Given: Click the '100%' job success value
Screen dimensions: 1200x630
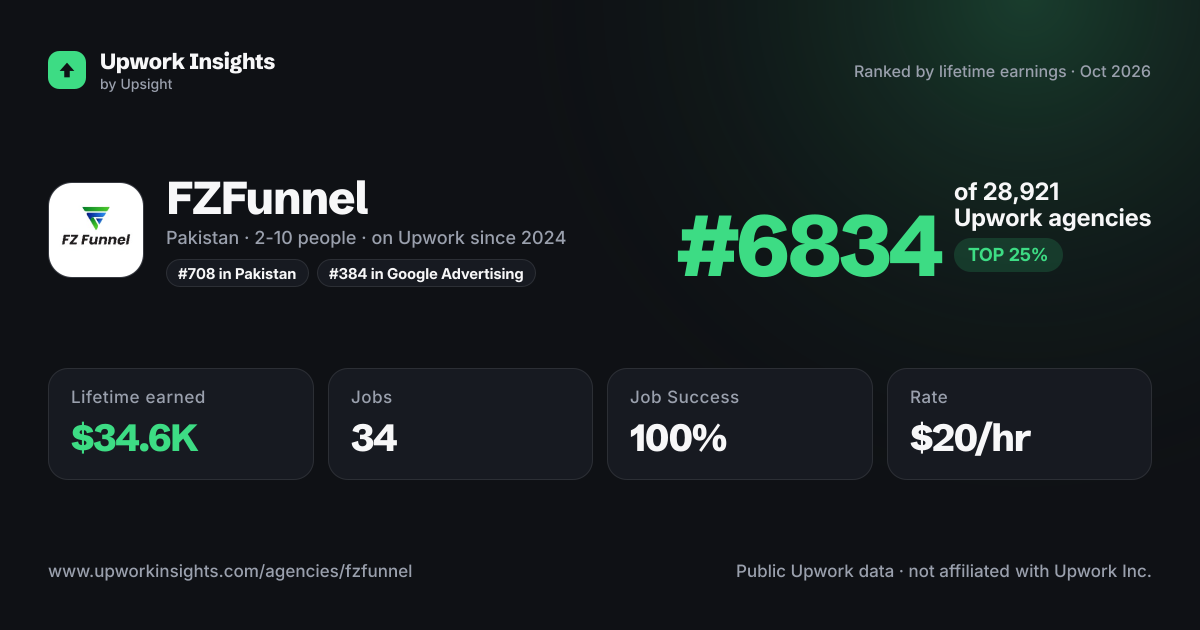Looking at the screenshot, I should pos(678,438).
